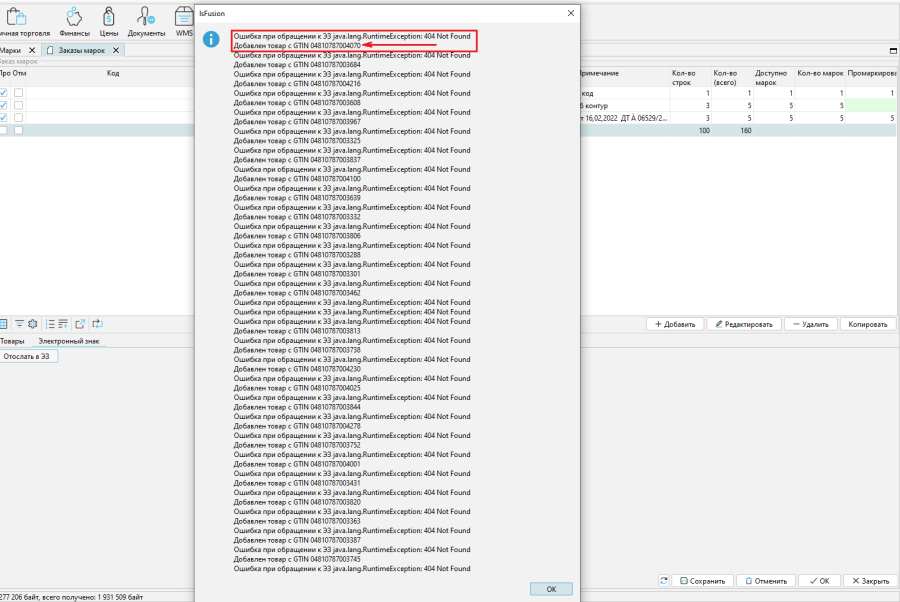The image size is (900, 602).
Task: Click the filter funnel icon in grid toolbar
Action: point(18,324)
